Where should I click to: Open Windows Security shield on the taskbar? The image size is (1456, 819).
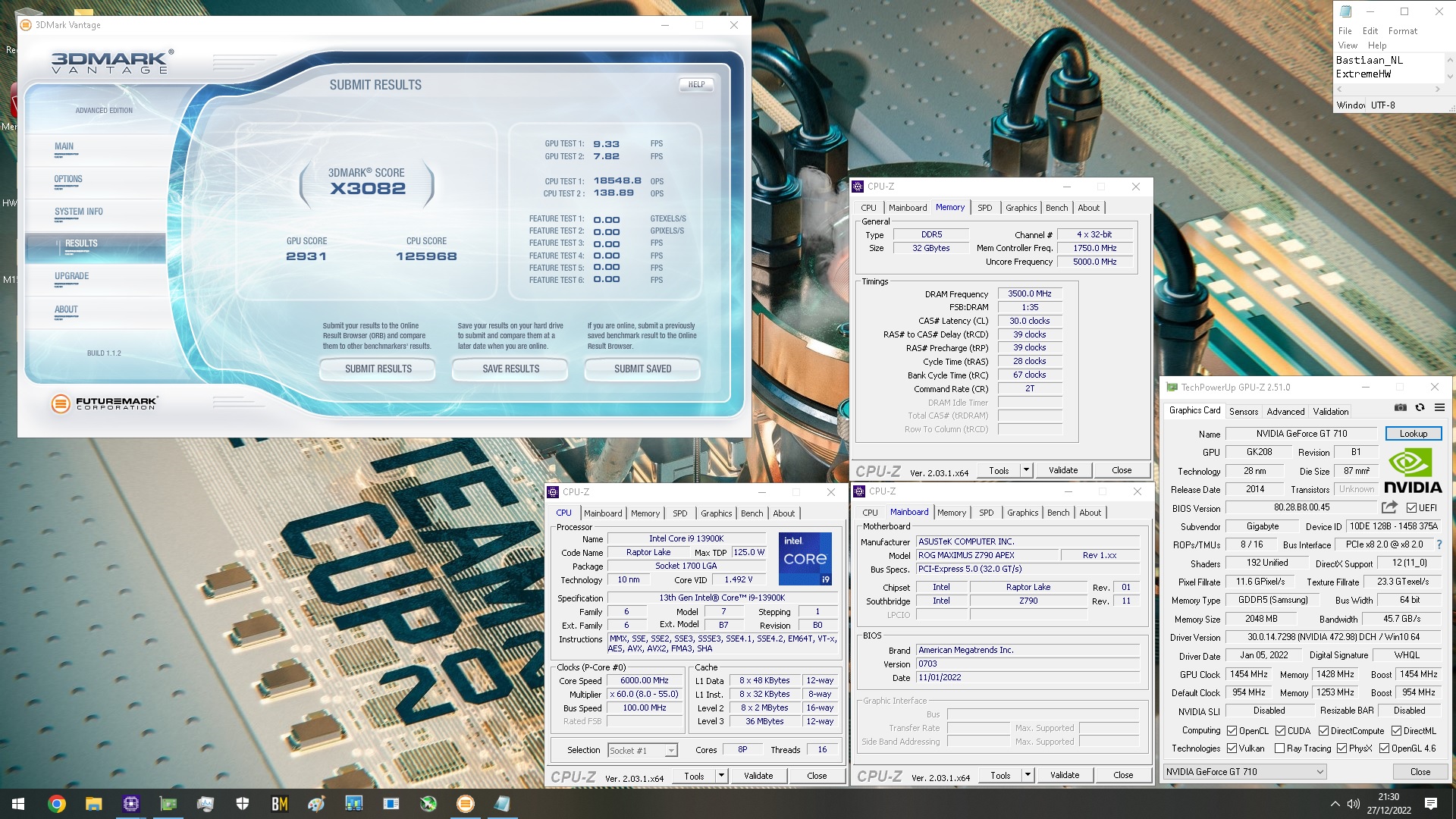(x=243, y=804)
